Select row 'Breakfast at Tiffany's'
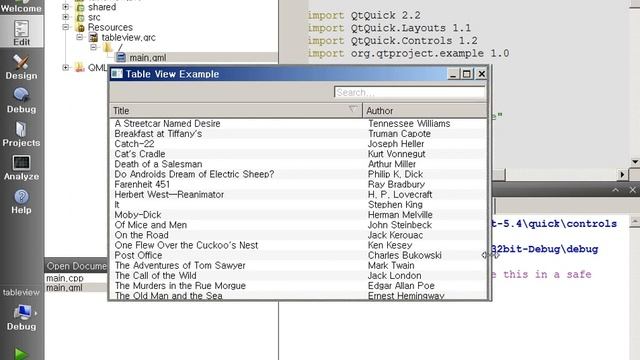Image resolution: width=640 pixels, height=360 pixels. 298,133
